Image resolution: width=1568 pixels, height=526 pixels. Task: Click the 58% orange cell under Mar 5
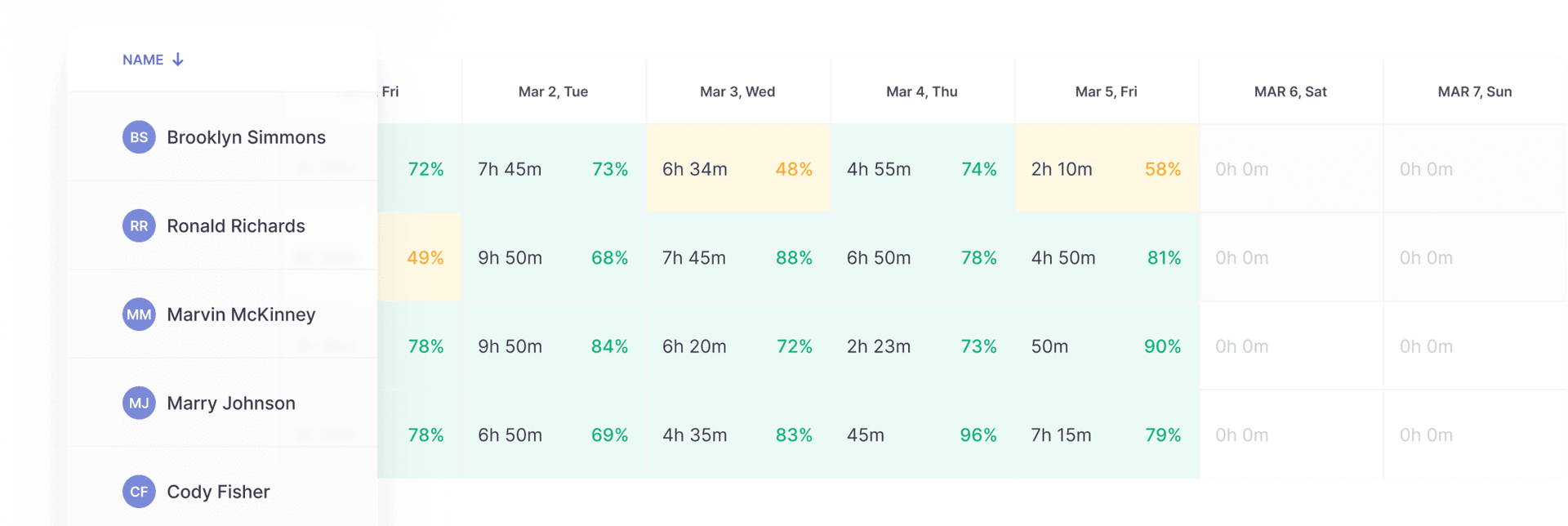click(1163, 169)
